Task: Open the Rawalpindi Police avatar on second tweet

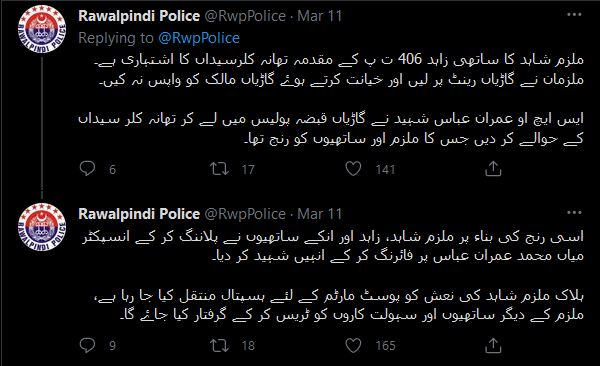Action: [42, 227]
